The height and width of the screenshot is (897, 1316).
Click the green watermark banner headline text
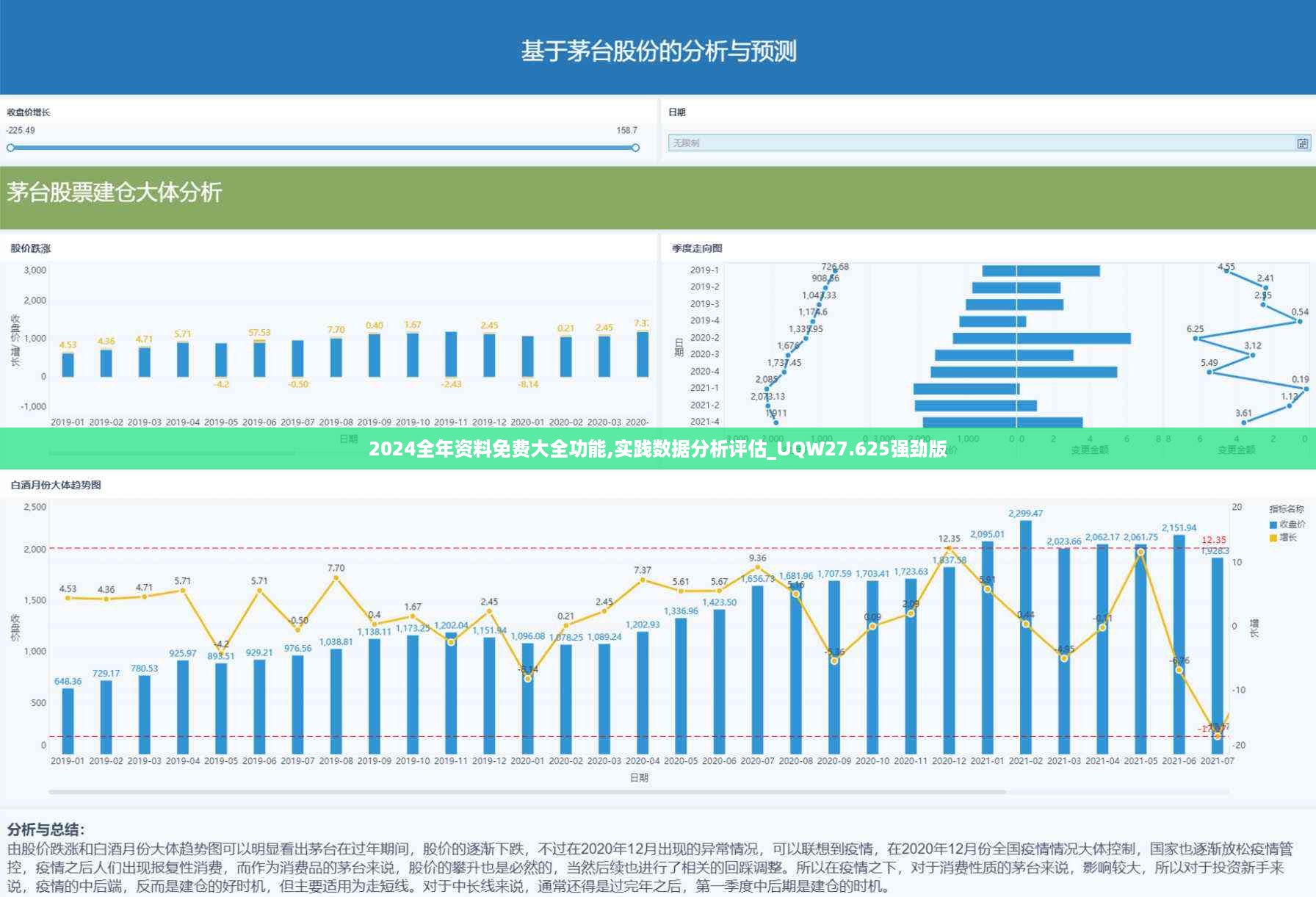point(658,449)
